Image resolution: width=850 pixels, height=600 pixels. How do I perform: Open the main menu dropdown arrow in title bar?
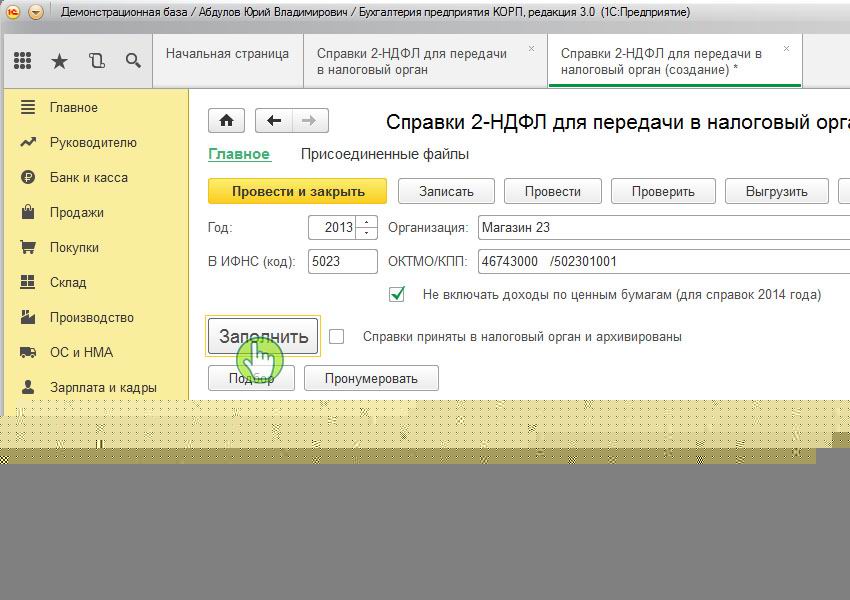pyautogui.click(x=36, y=11)
